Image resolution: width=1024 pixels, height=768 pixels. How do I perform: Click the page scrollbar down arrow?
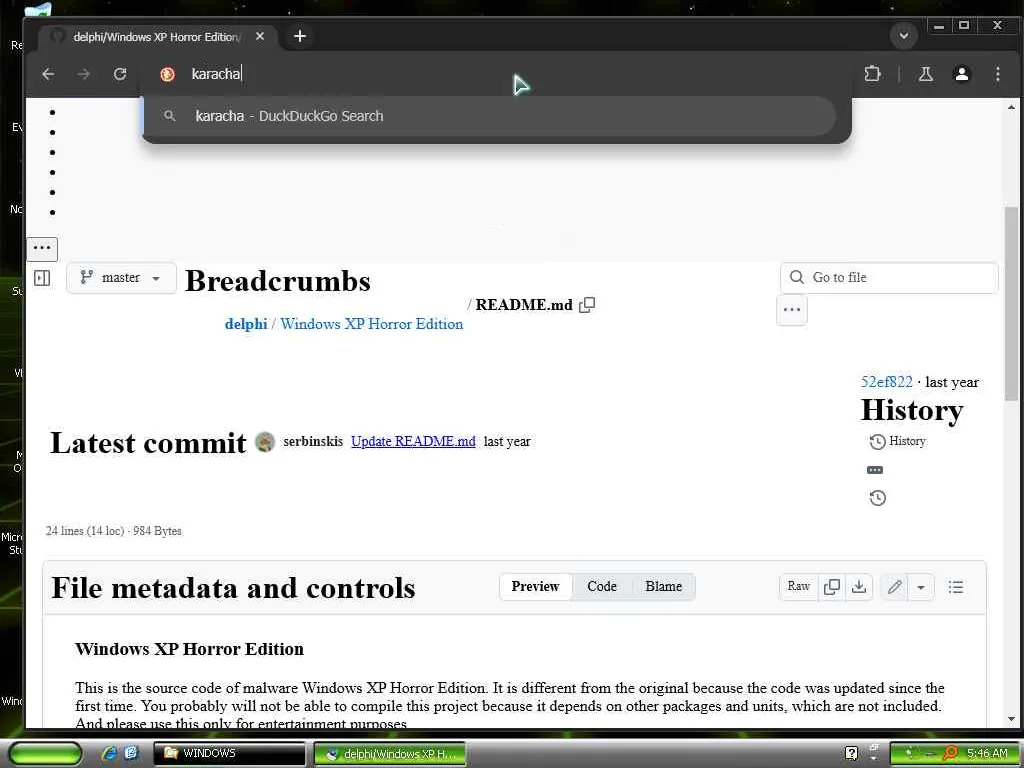point(1011,719)
